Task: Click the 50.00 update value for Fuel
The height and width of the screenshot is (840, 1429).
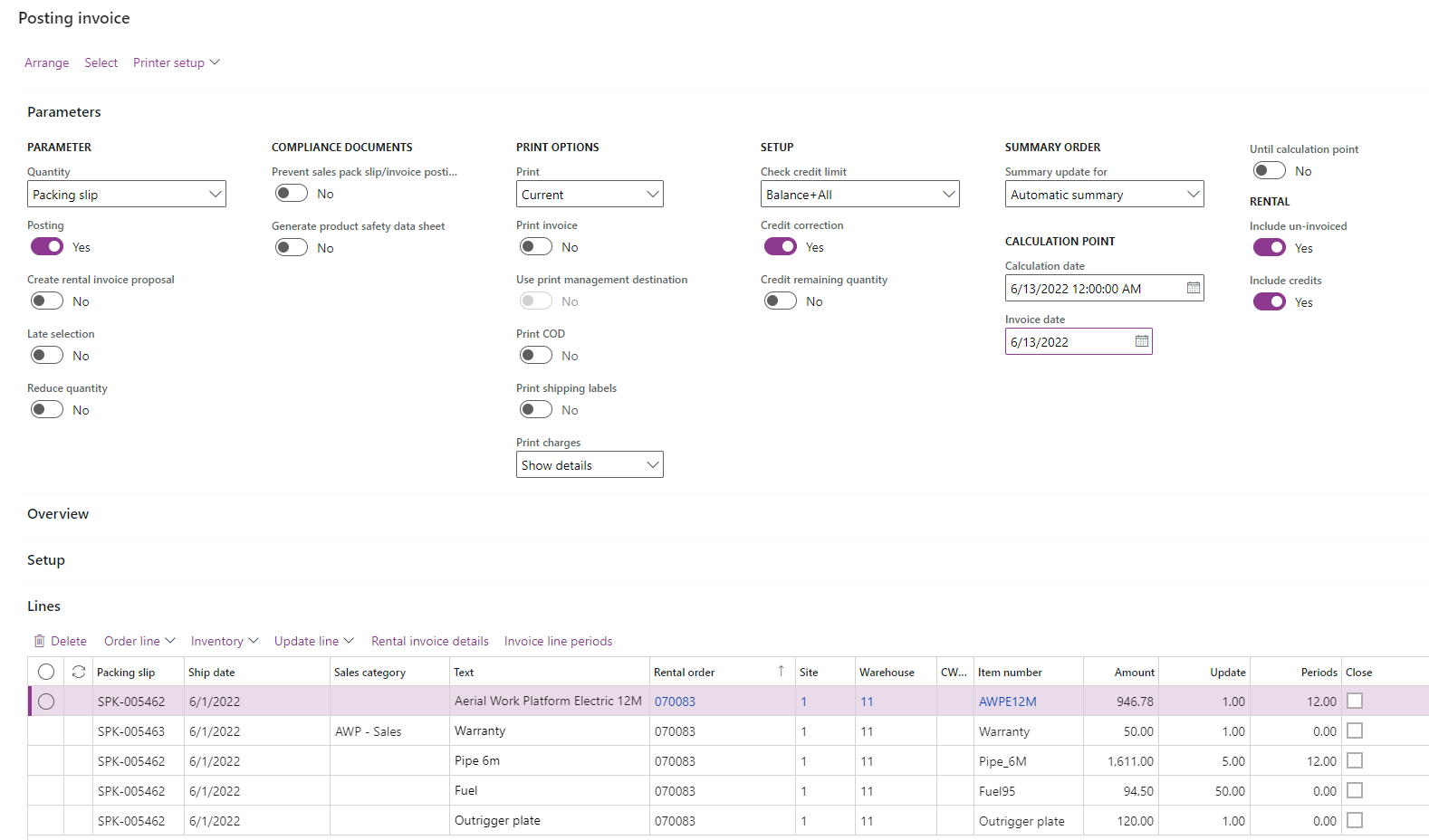Action: (x=1205, y=791)
